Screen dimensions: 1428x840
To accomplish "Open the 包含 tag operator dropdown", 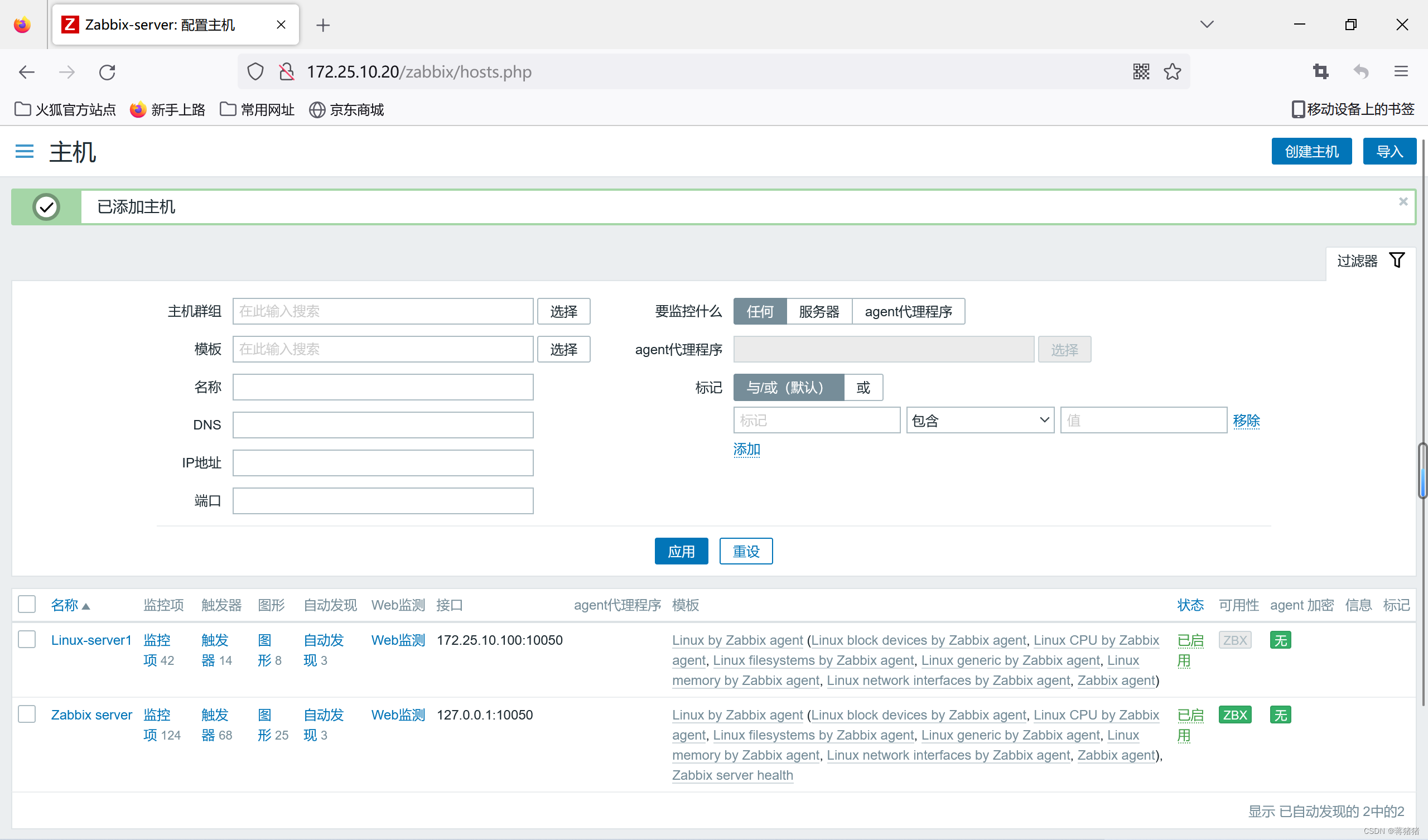I will click(x=980, y=420).
